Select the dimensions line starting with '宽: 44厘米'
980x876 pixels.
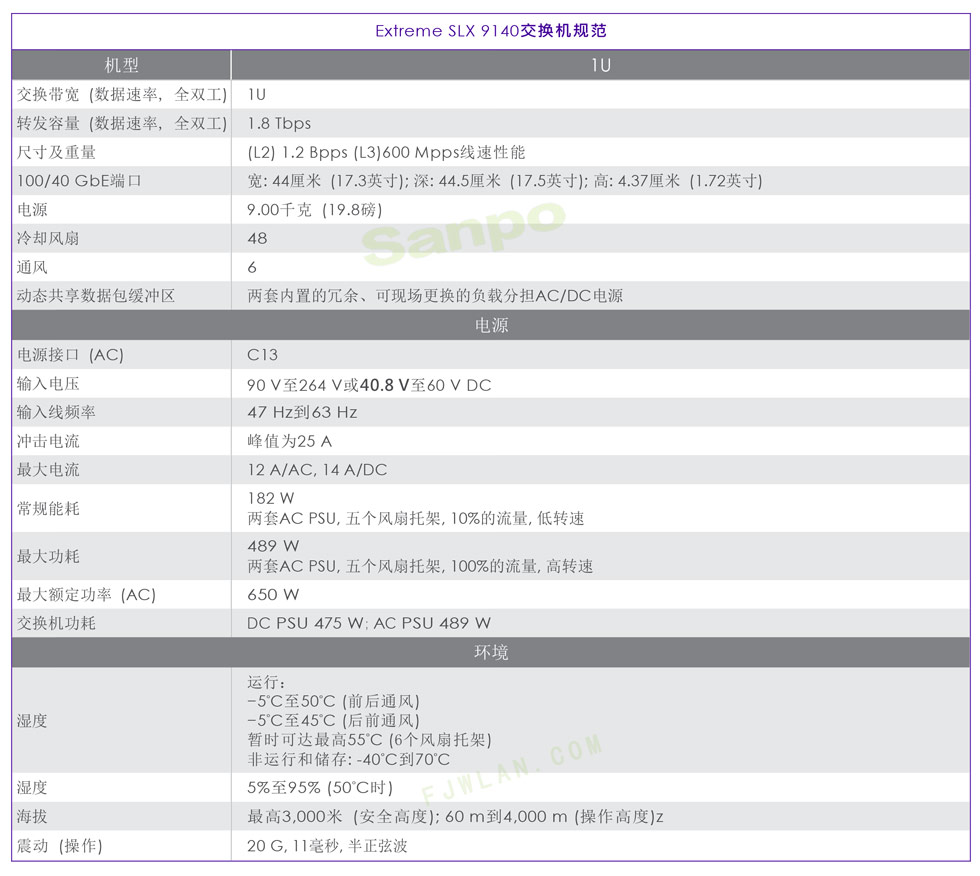tap(504, 181)
